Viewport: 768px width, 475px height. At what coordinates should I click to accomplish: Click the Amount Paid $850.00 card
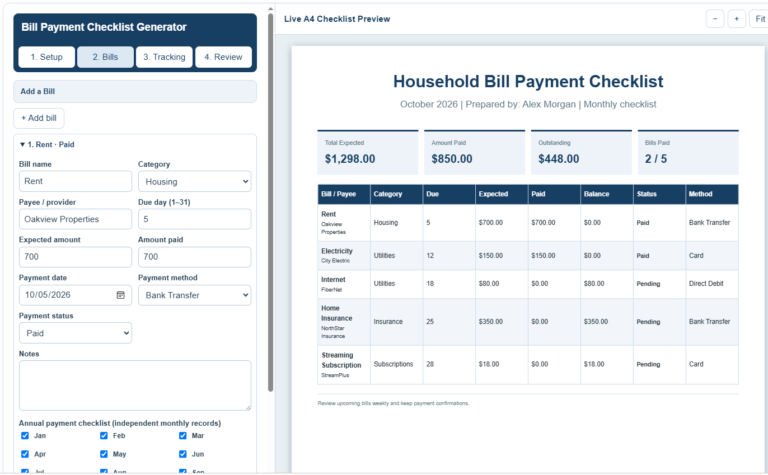click(475, 152)
